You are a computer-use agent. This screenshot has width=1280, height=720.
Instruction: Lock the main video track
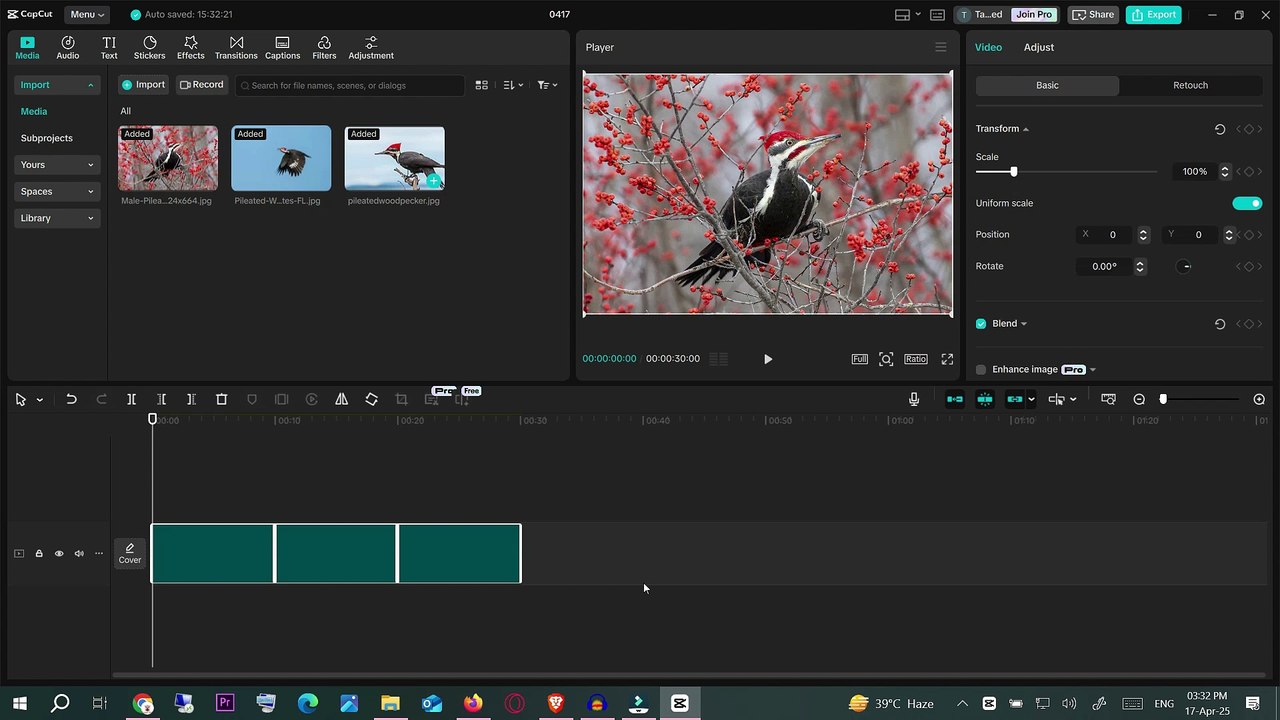pyautogui.click(x=39, y=554)
